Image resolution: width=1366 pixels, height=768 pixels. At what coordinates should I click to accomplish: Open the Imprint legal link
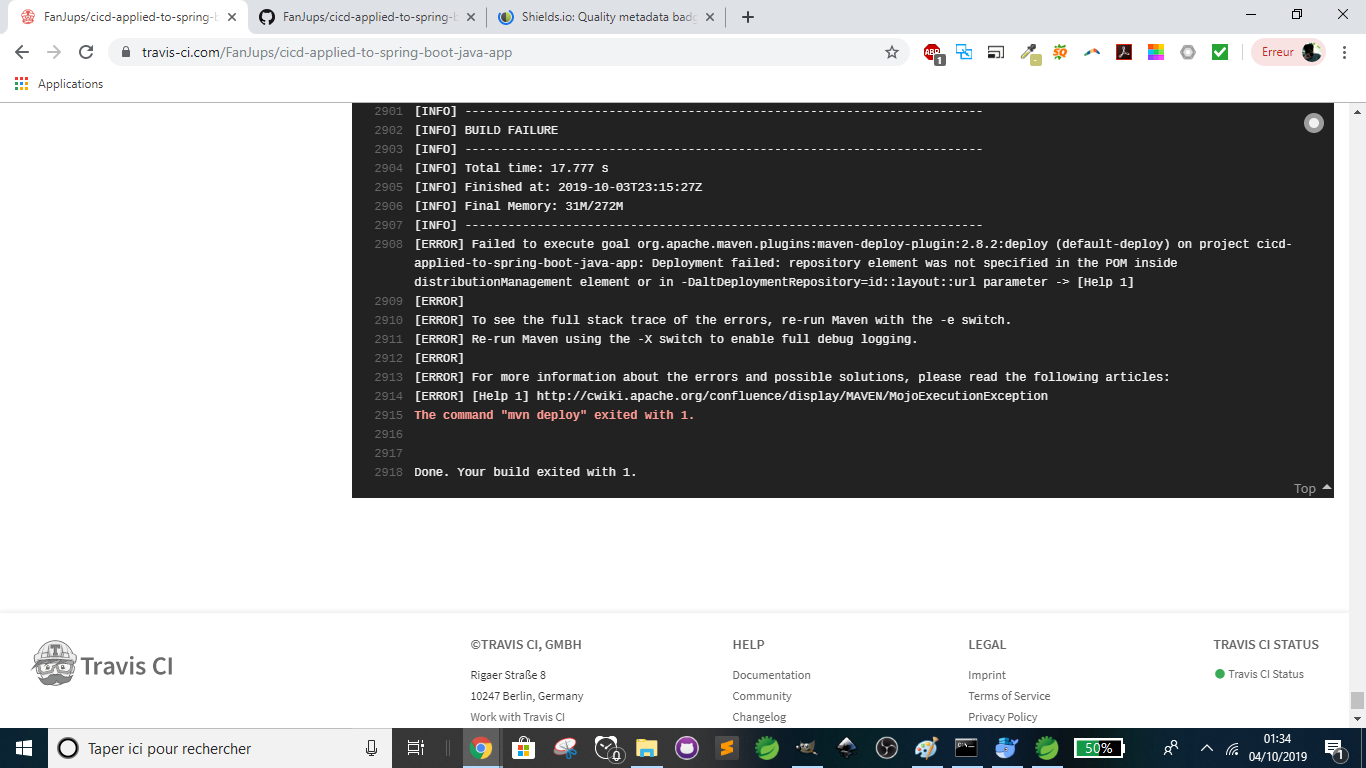pos(987,675)
